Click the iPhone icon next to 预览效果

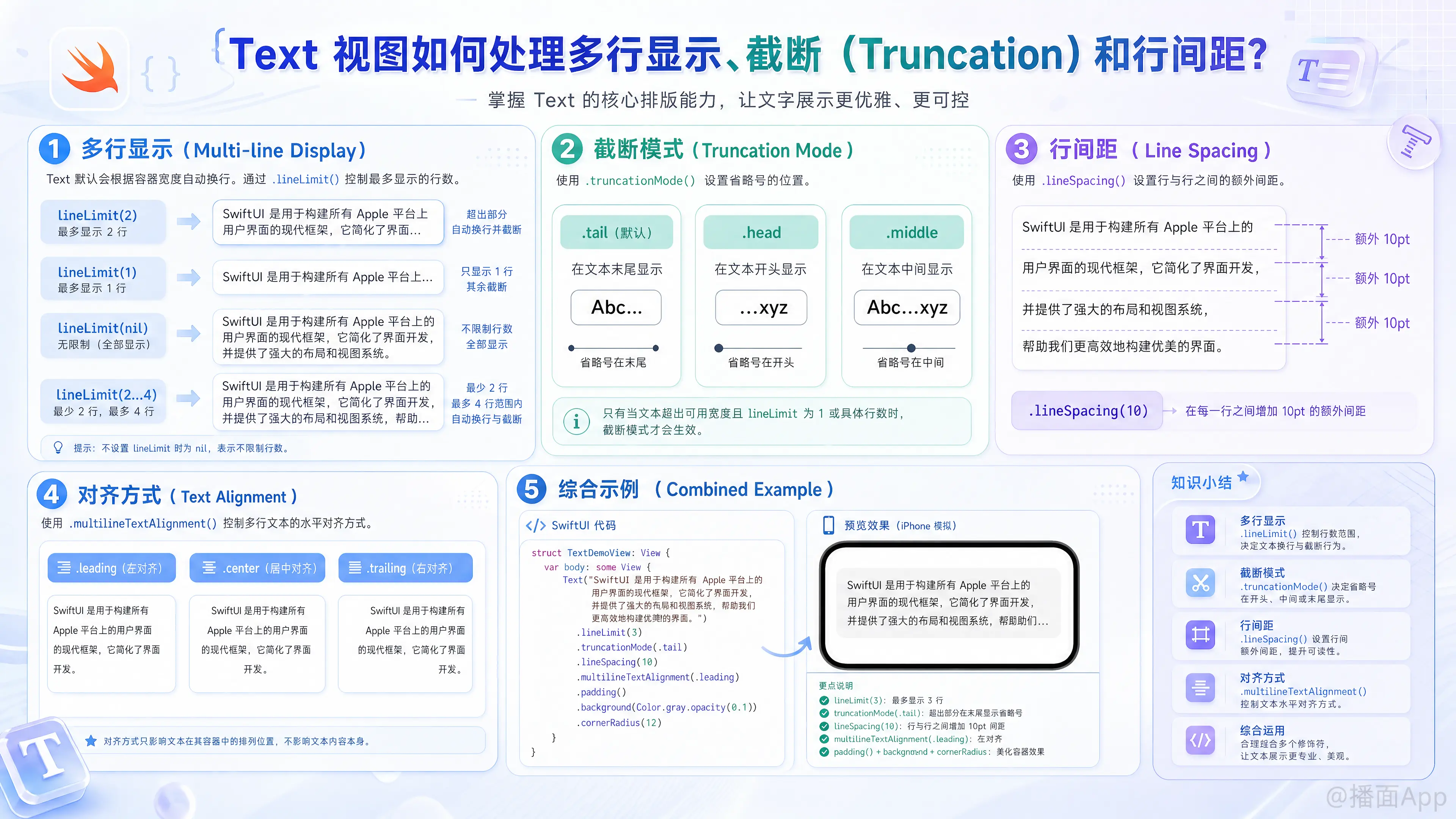point(828,525)
